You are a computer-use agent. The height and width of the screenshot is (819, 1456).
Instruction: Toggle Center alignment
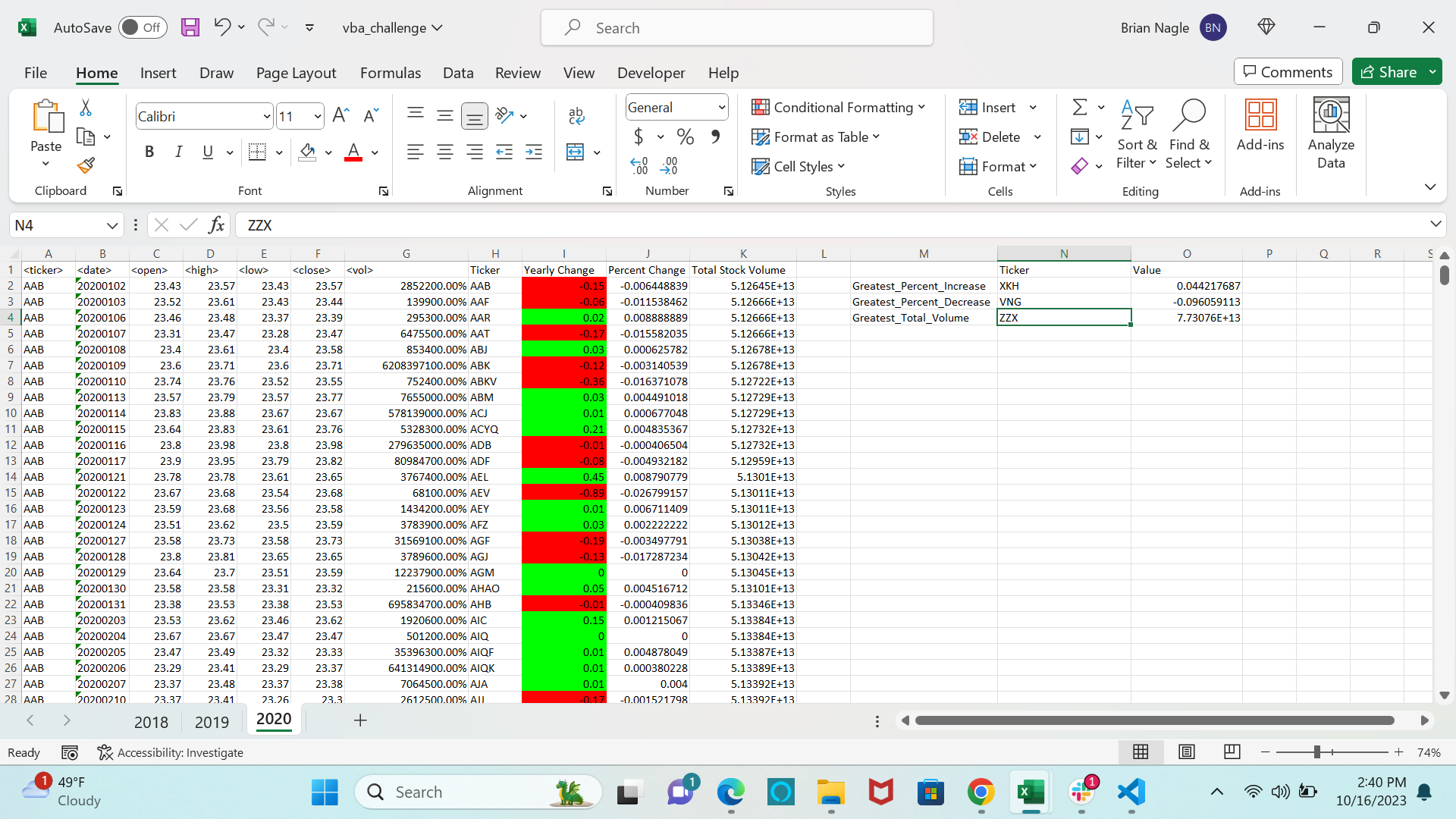(x=445, y=152)
